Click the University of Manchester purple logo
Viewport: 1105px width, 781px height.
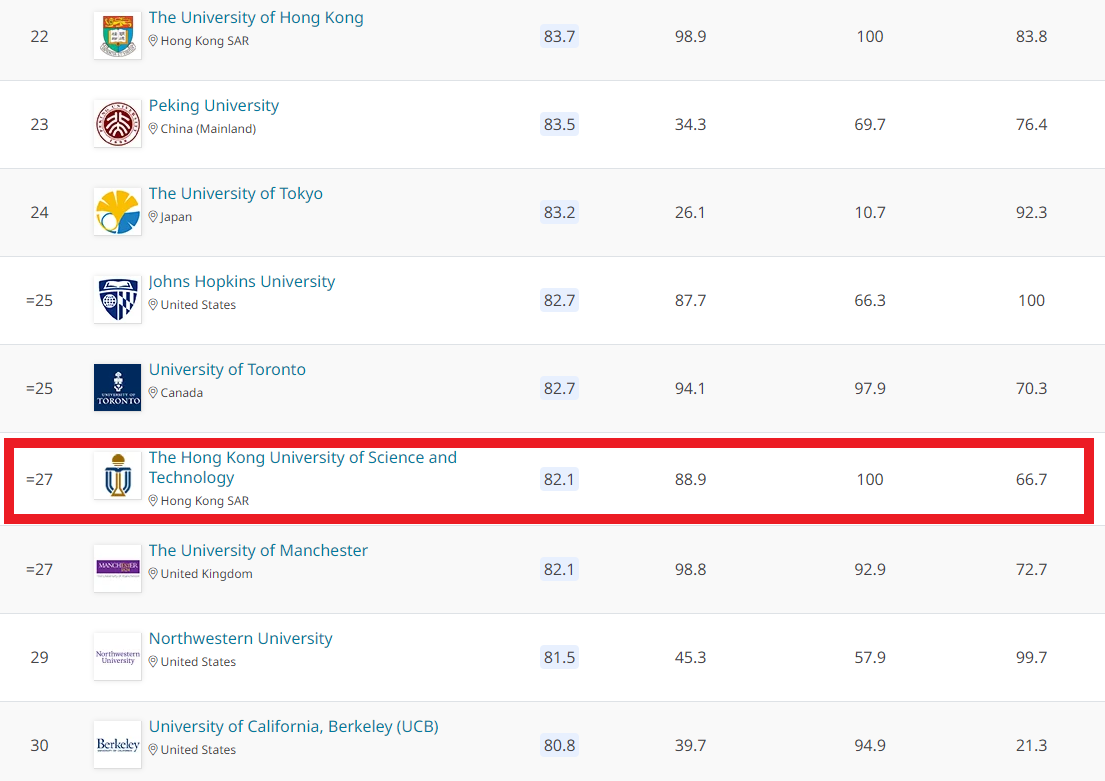click(117, 568)
